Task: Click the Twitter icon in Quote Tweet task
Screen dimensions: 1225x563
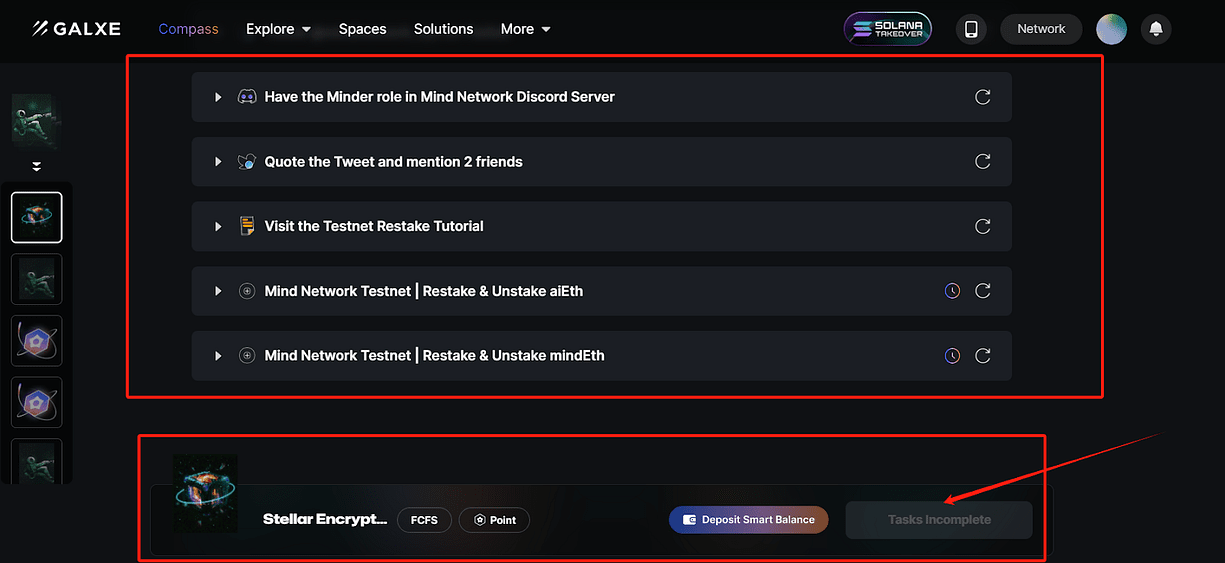Action: click(x=247, y=162)
